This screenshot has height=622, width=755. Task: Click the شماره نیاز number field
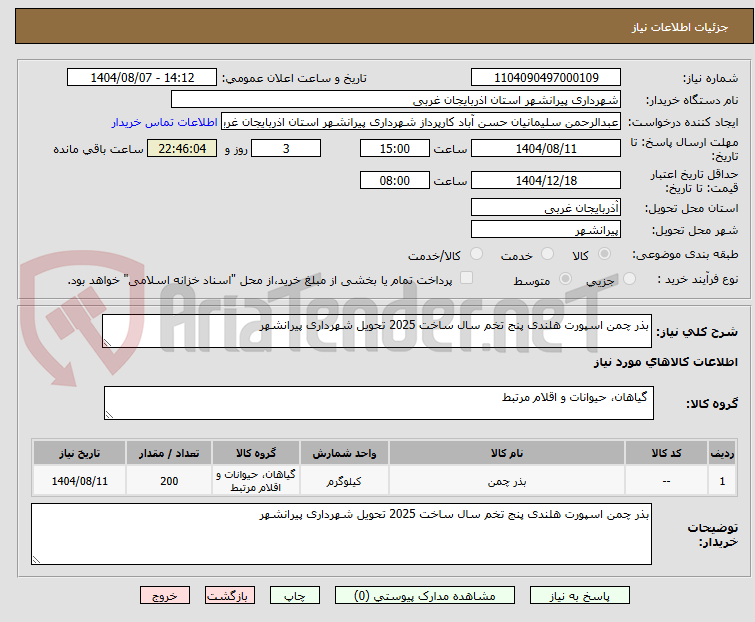pyautogui.click(x=546, y=78)
